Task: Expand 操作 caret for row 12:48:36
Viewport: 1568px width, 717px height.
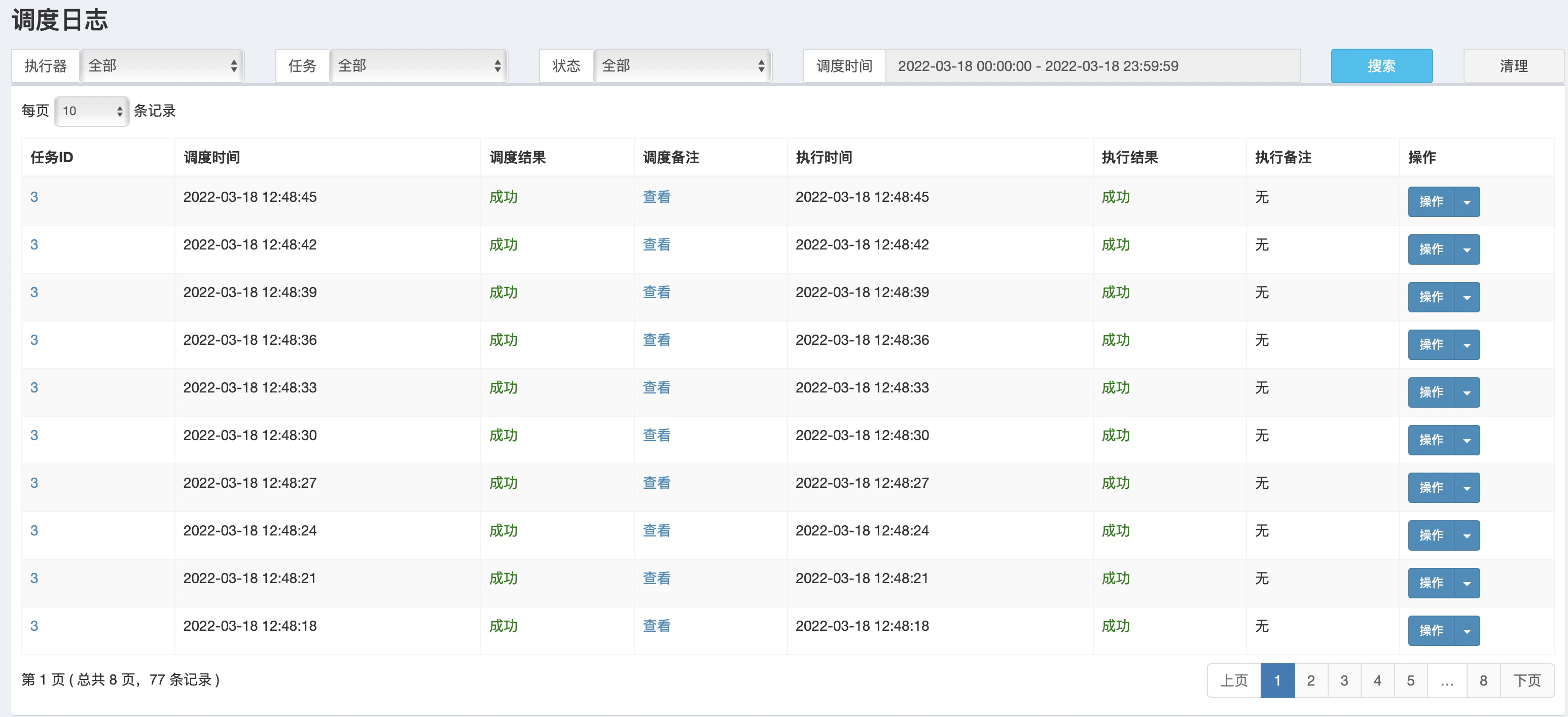Action: click(1467, 344)
